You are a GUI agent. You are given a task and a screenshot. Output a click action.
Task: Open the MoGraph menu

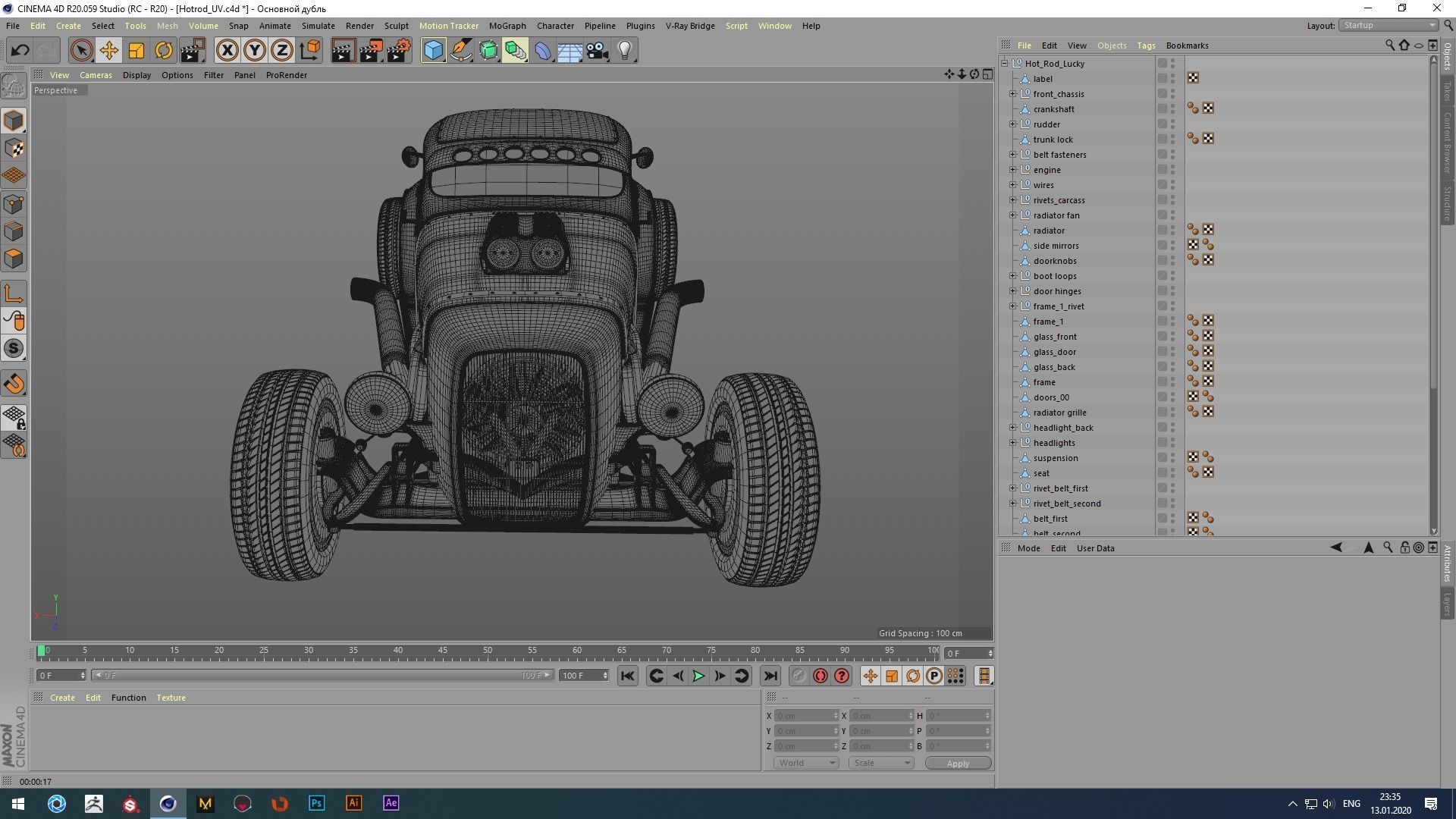(507, 26)
